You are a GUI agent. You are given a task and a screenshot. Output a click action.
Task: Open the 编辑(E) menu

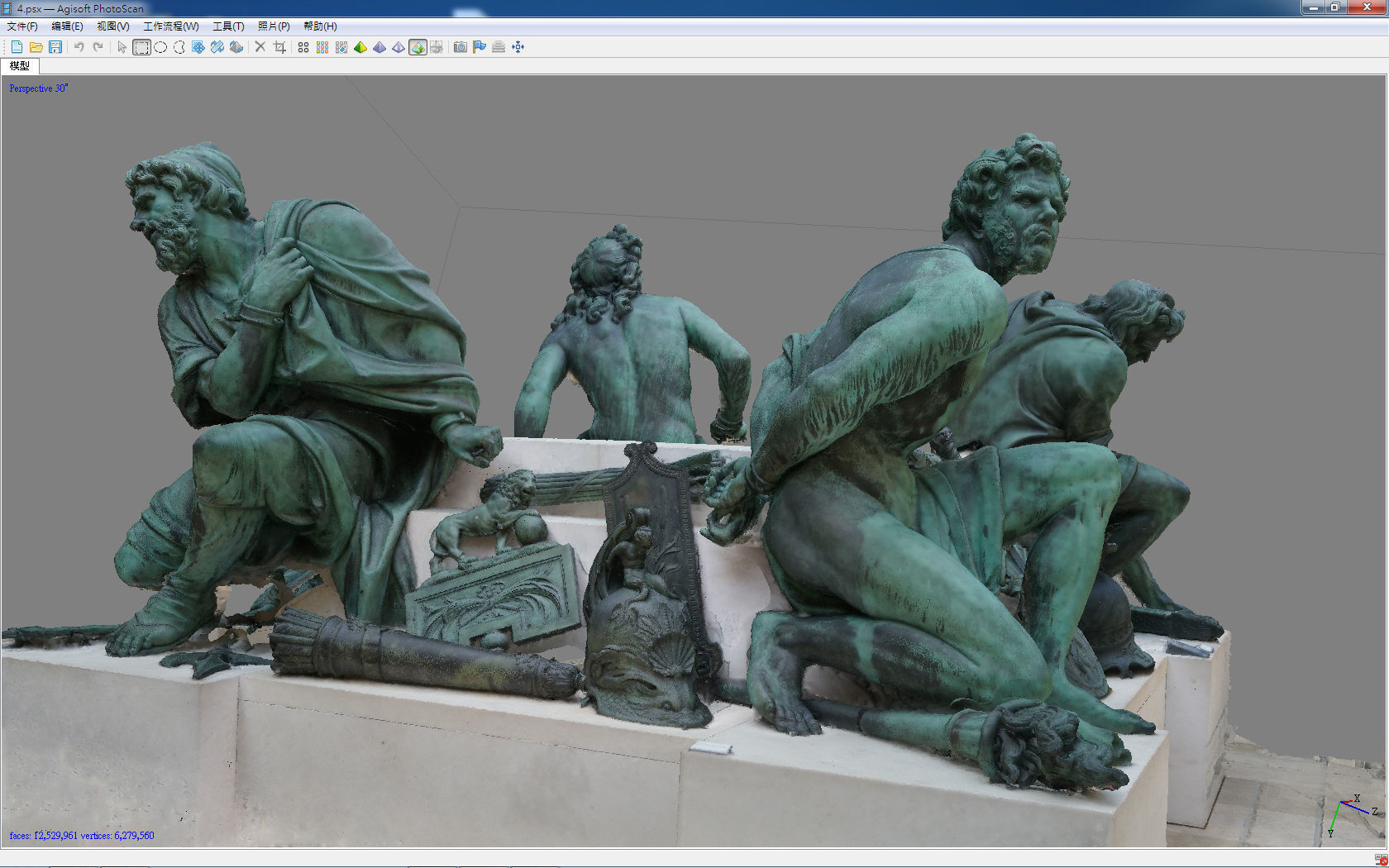[67, 26]
